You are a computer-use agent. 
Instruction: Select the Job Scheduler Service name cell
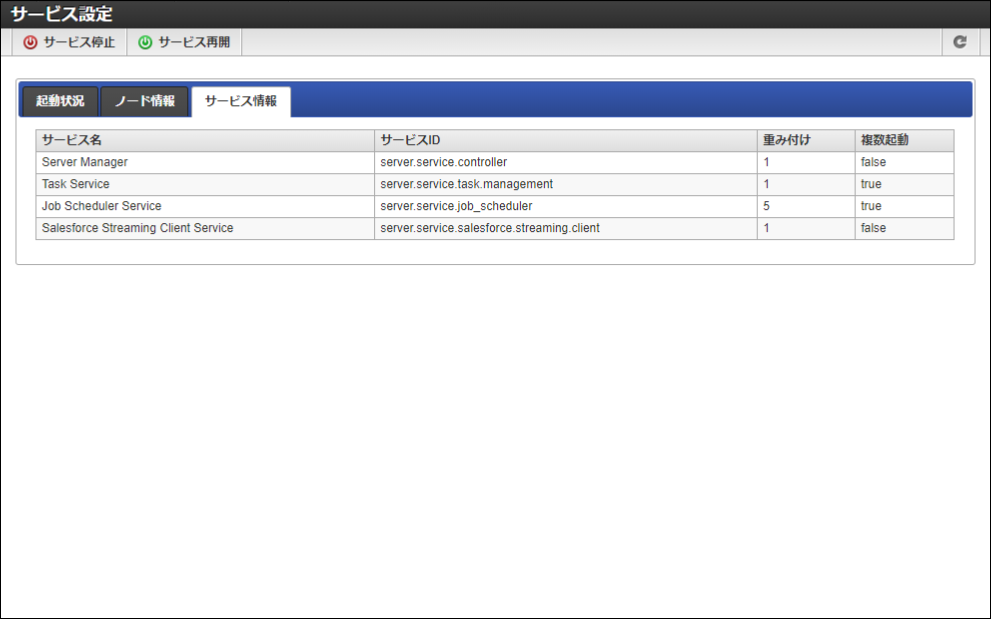(205, 206)
